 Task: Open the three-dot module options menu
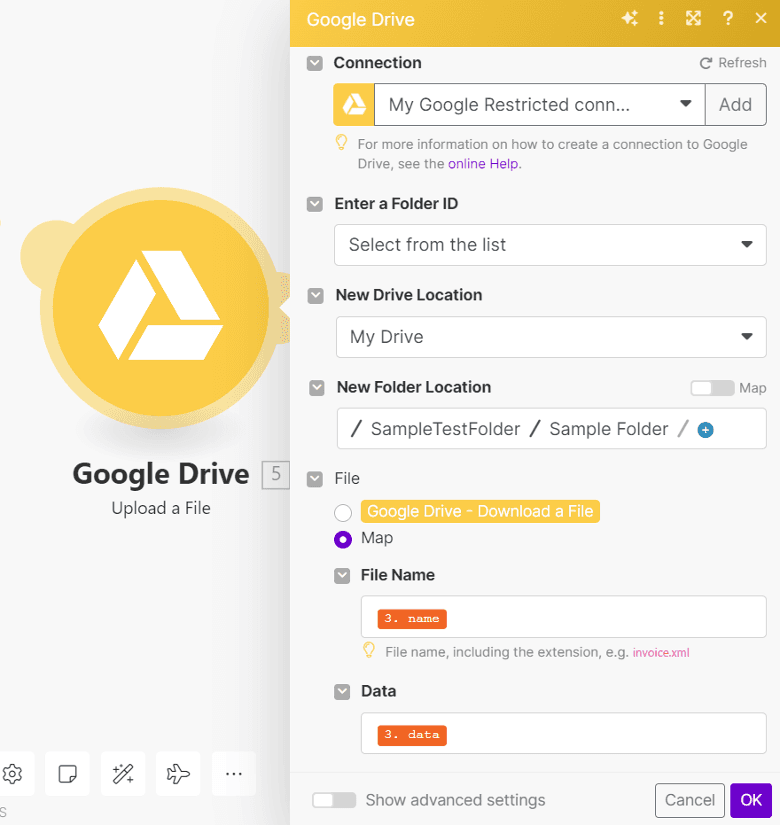tap(661, 19)
